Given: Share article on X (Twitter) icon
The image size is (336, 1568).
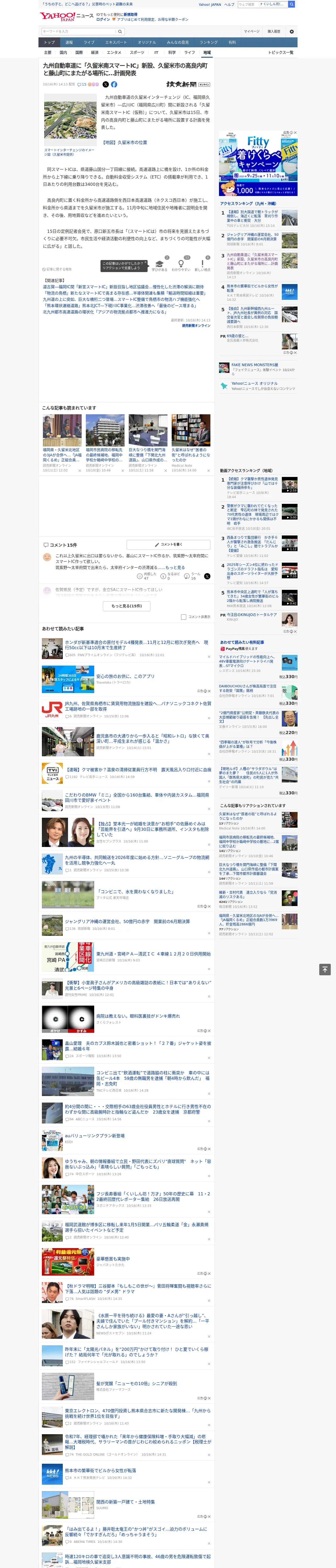Looking at the screenshot, I should [x=105, y=85].
